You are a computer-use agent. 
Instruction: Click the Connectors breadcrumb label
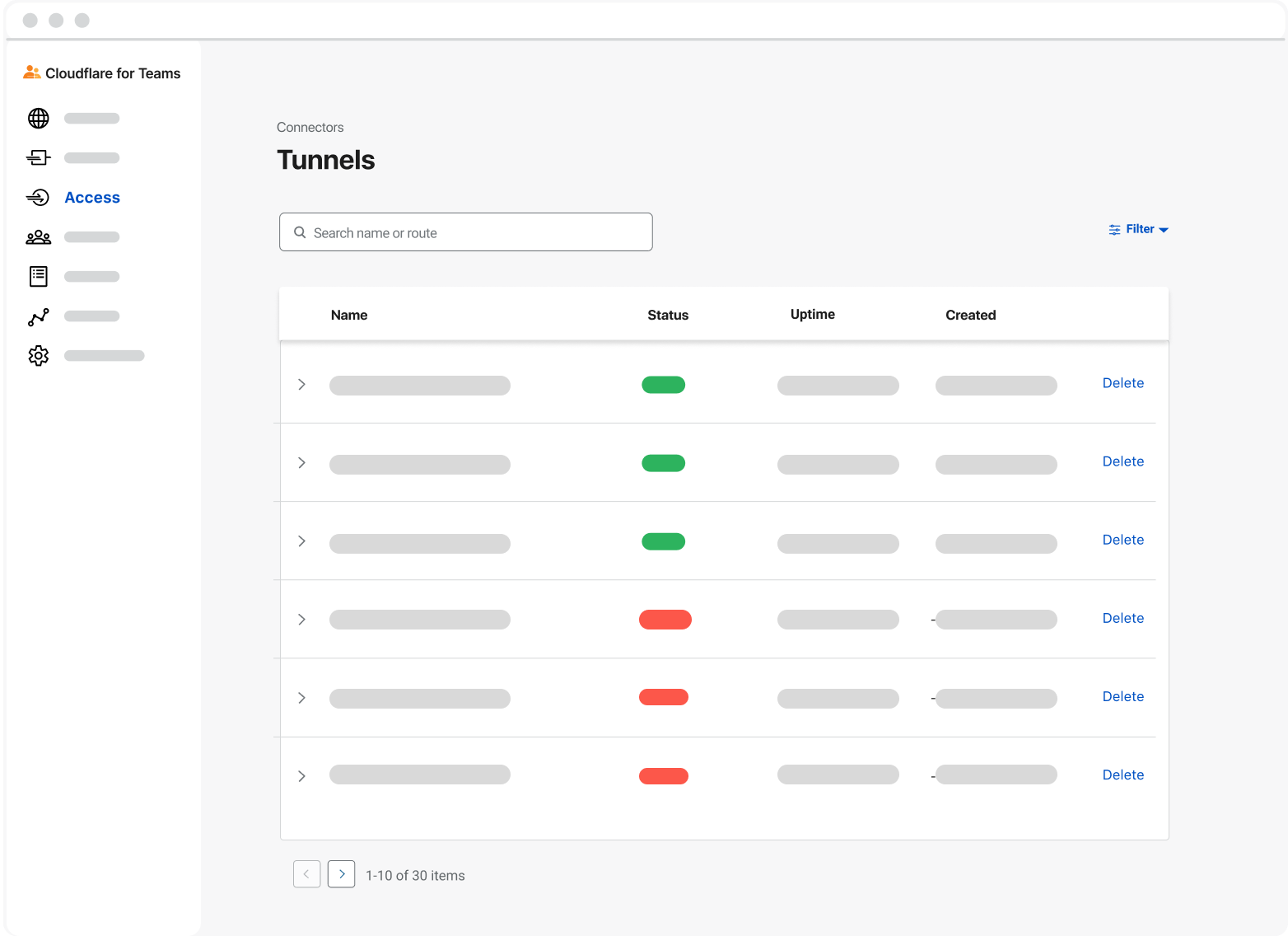point(310,127)
